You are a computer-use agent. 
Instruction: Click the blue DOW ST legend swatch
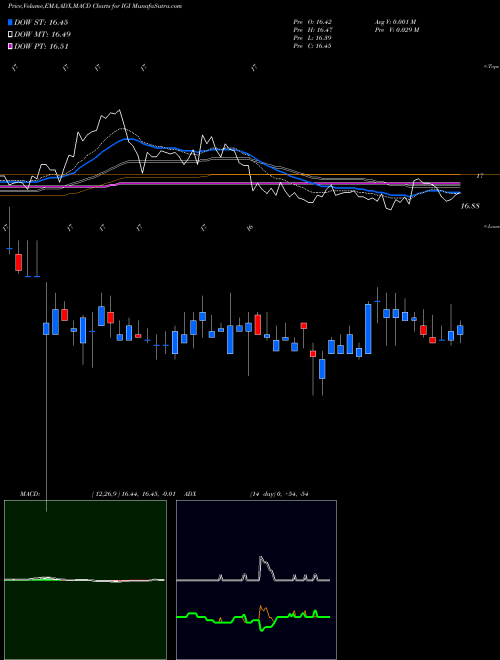point(10,22)
